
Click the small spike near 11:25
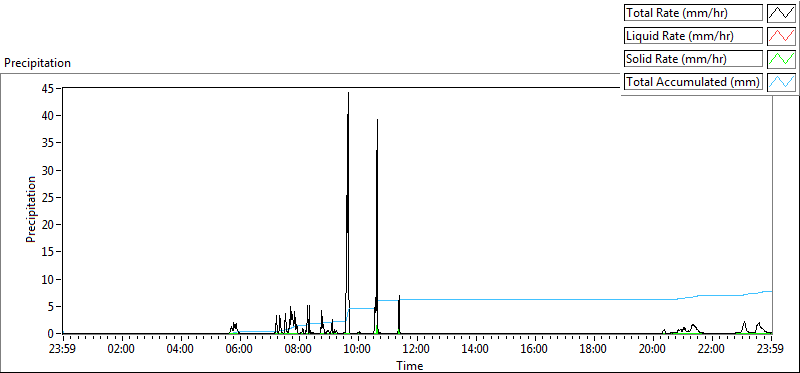399,296
